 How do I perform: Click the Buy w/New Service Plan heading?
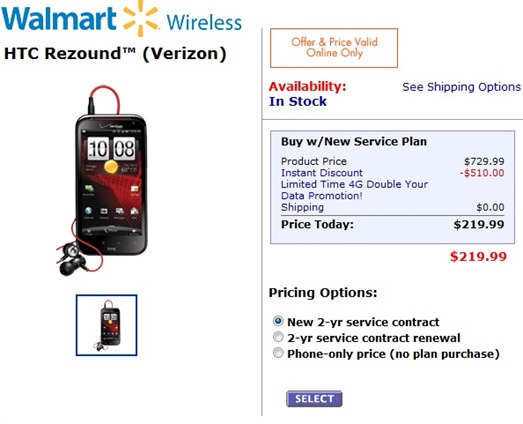(354, 141)
